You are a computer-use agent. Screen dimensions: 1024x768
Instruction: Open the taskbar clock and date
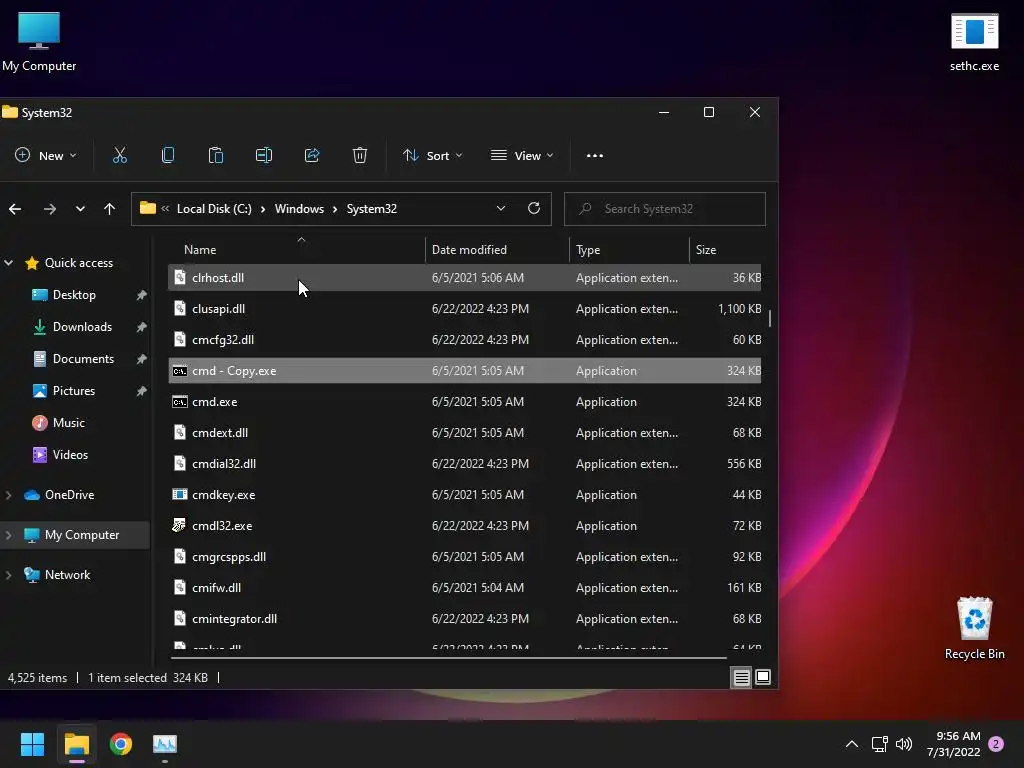tap(953, 744)
